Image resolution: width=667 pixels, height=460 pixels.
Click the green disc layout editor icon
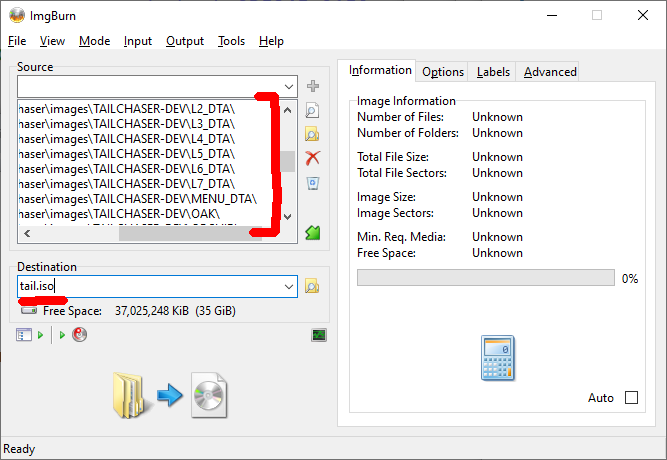(312, 232)
